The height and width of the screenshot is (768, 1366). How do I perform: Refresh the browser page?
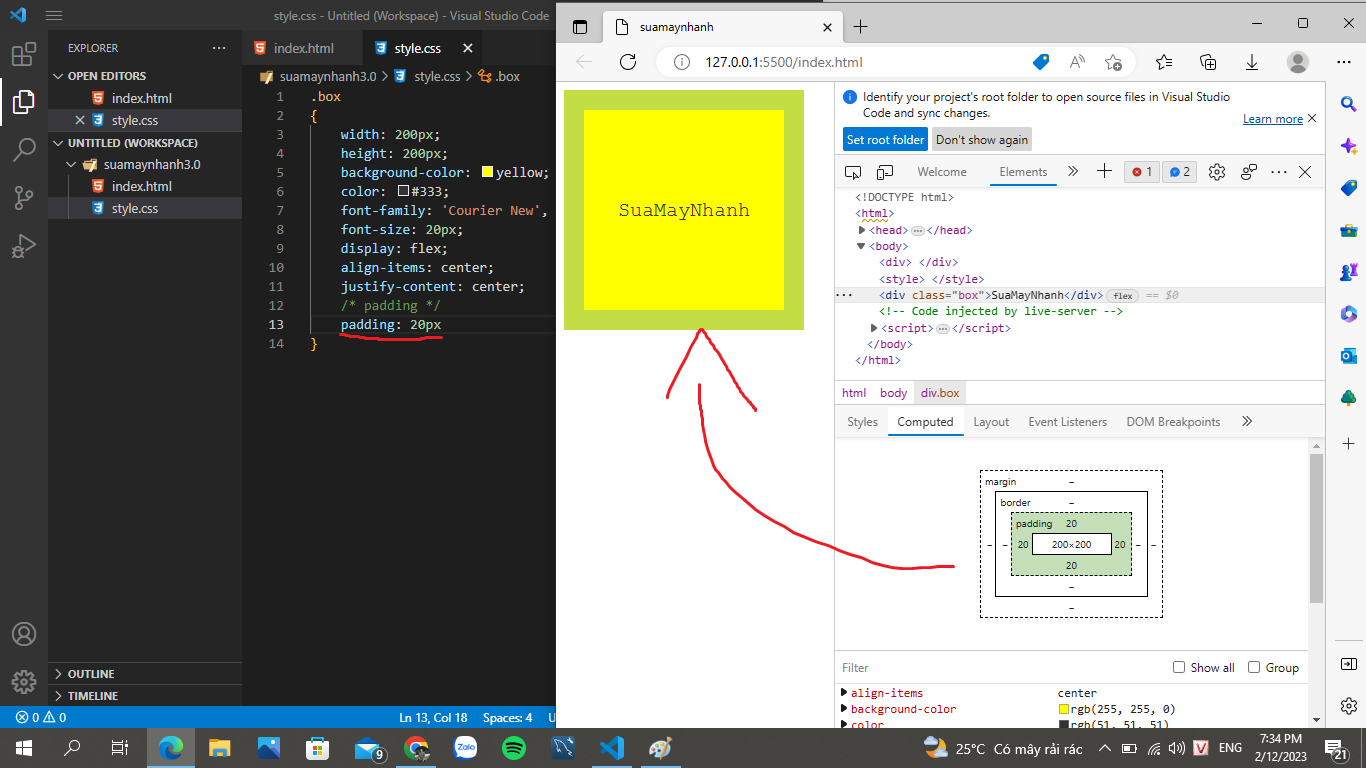tap(628, 62)
